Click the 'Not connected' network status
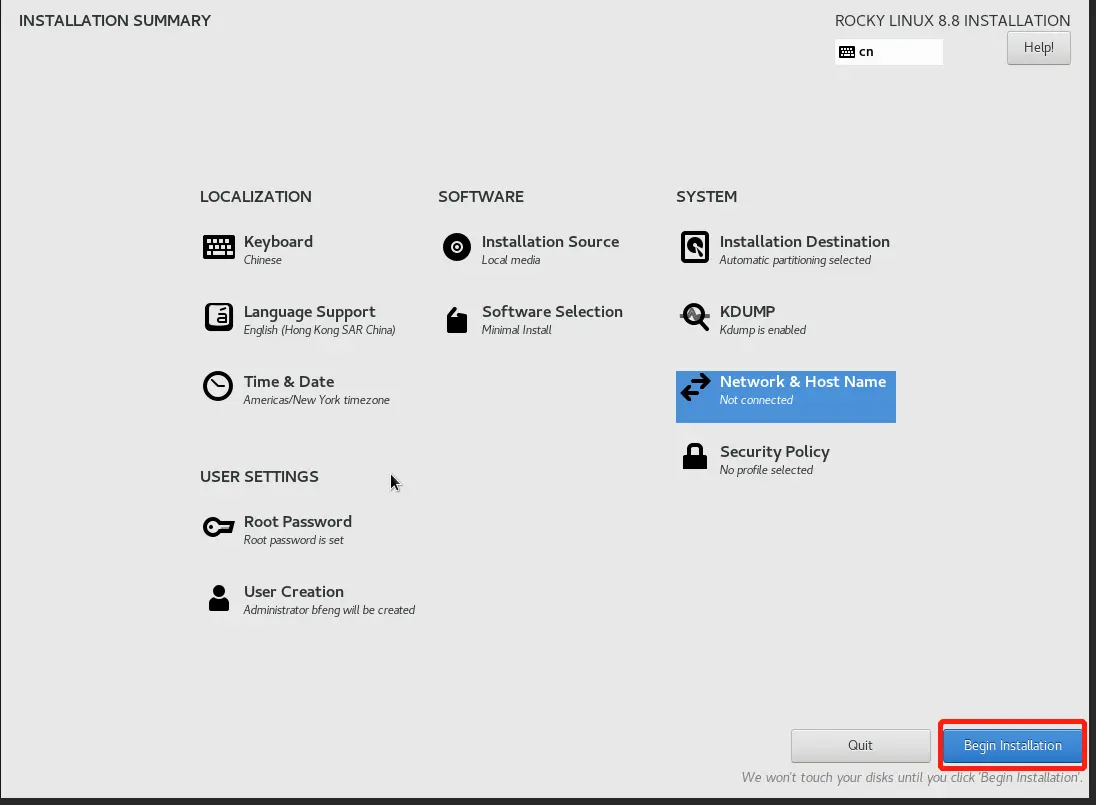Viewport: 1096px width, 805px height. tap(756, 400)
